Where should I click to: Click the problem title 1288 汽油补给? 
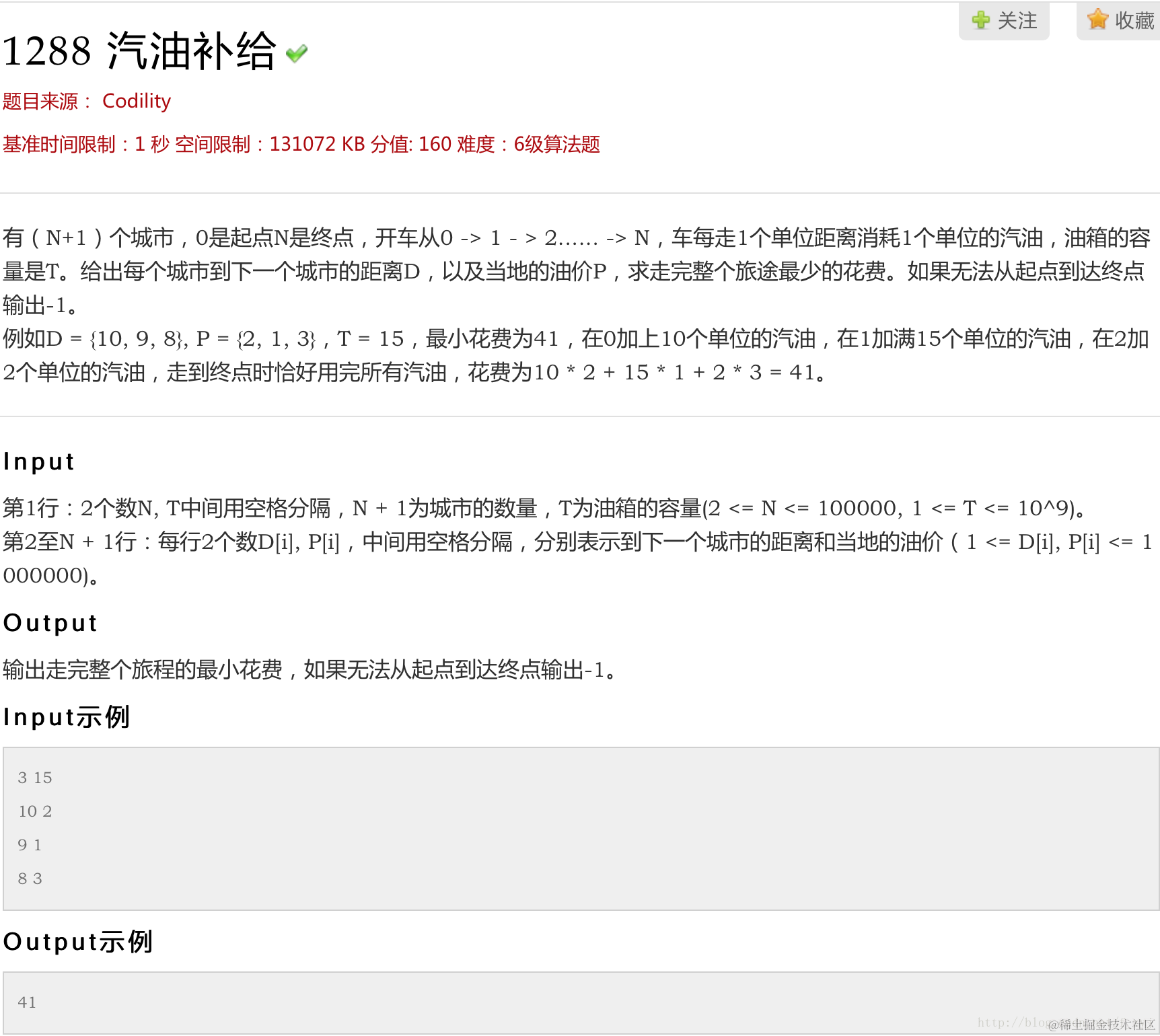pyautogui.click(x=139, y=51)
